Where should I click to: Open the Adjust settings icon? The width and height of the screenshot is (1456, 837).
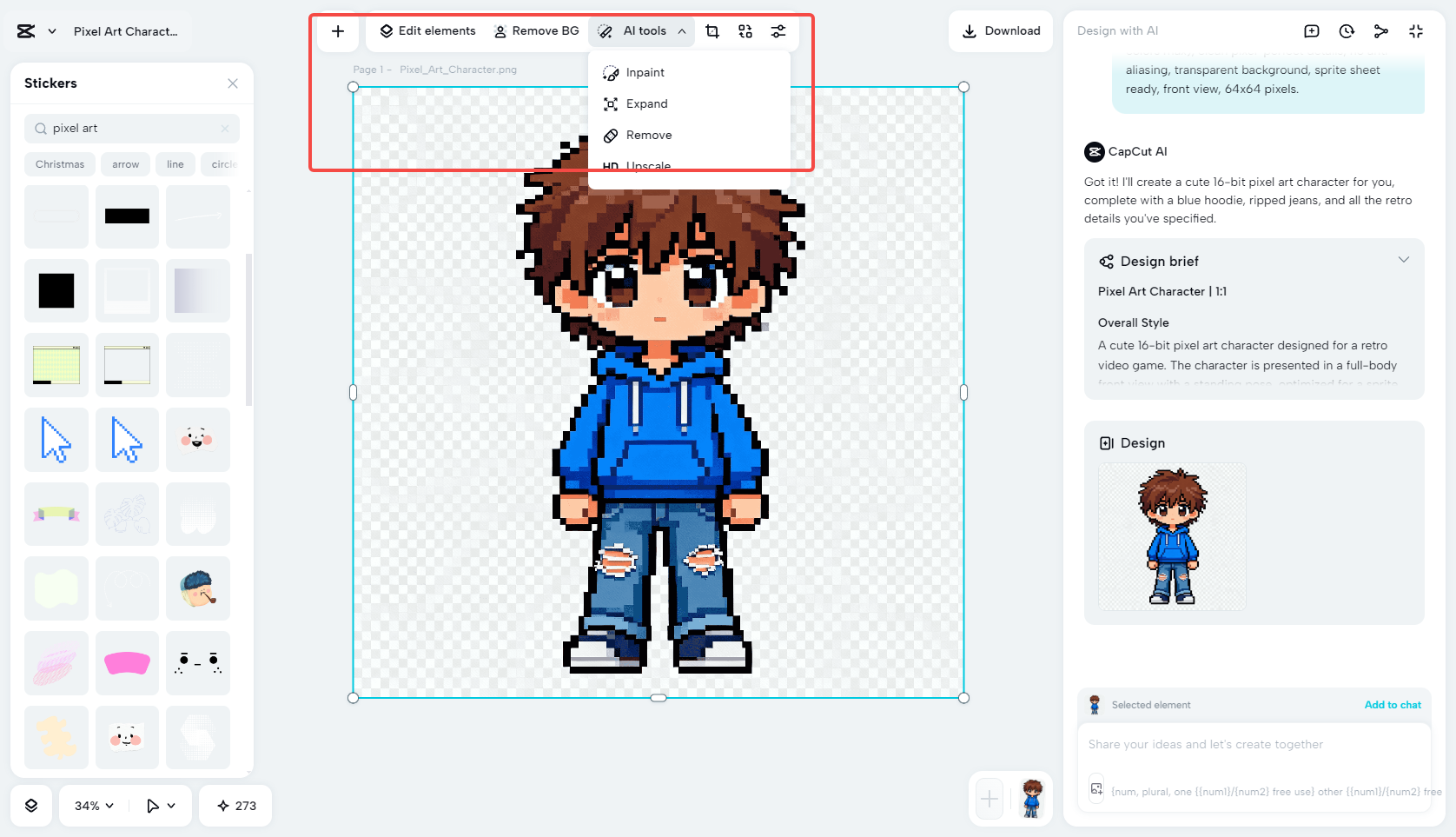click(778, 31)
